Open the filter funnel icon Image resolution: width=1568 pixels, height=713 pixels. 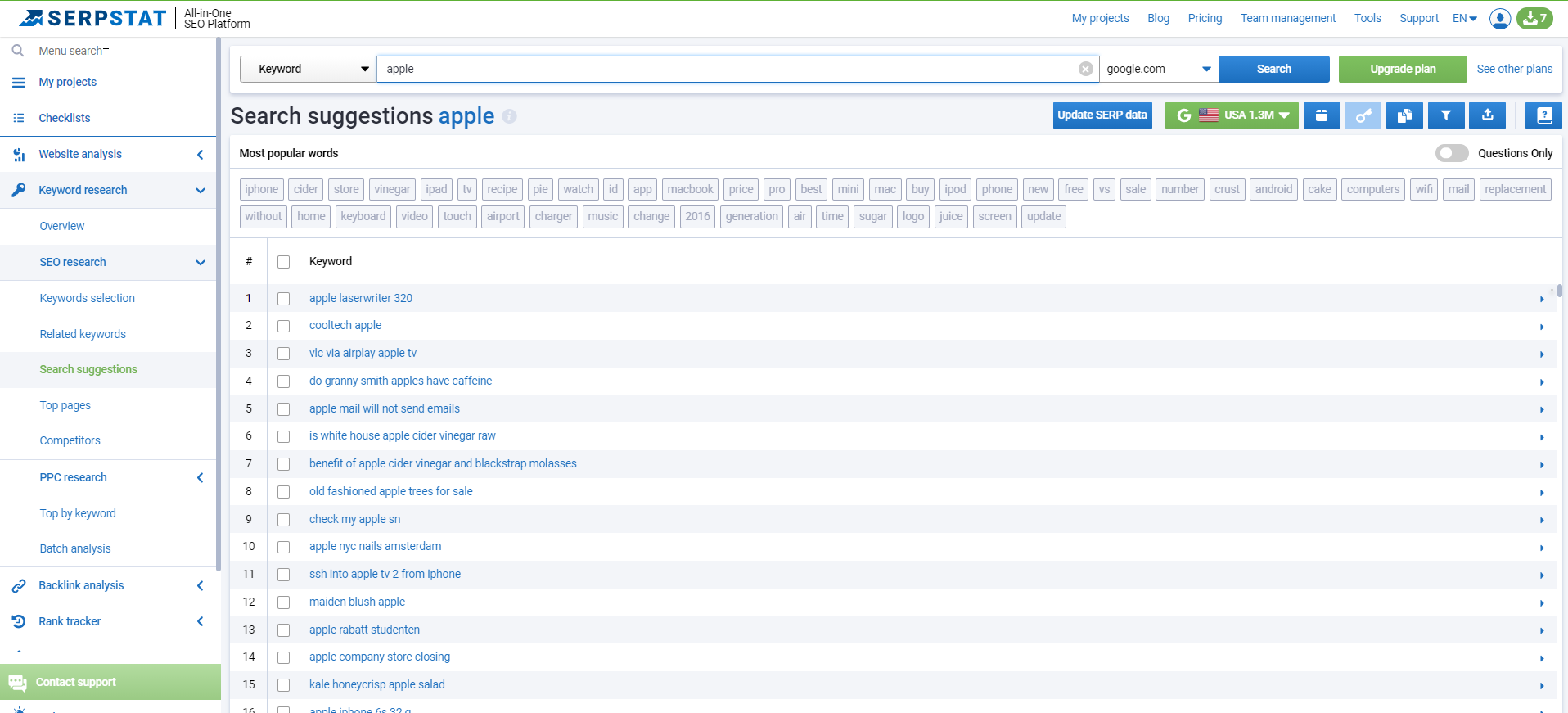click(x=1446, y=115)
